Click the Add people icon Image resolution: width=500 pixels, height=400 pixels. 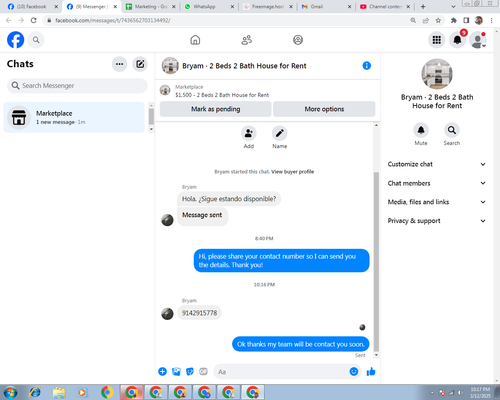[x=249, y=133]
